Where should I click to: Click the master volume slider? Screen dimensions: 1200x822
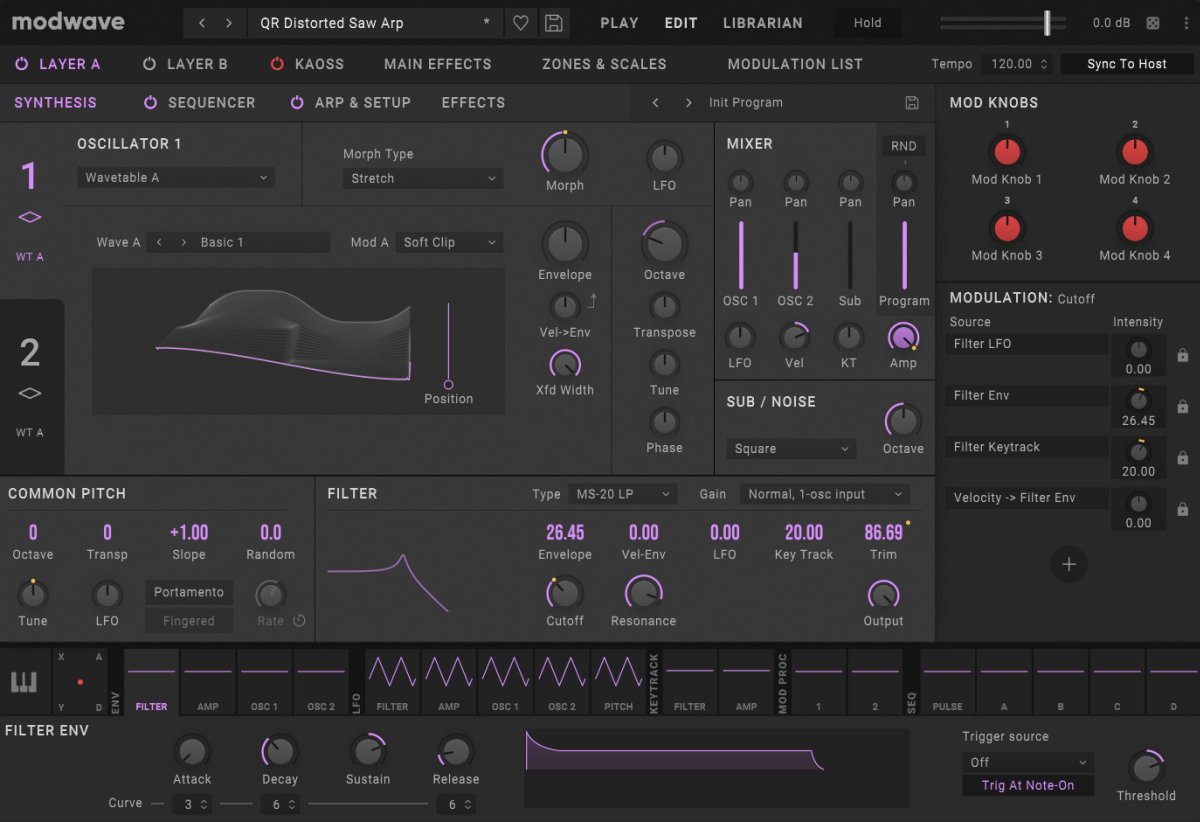click(1003, 23)
